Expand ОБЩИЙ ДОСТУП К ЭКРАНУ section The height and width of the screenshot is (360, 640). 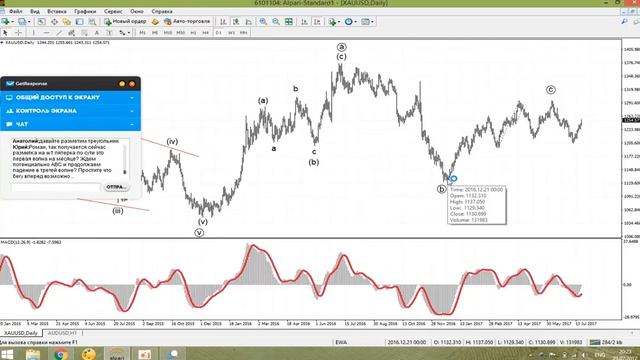pyautogui.click(x=70, y=98)
